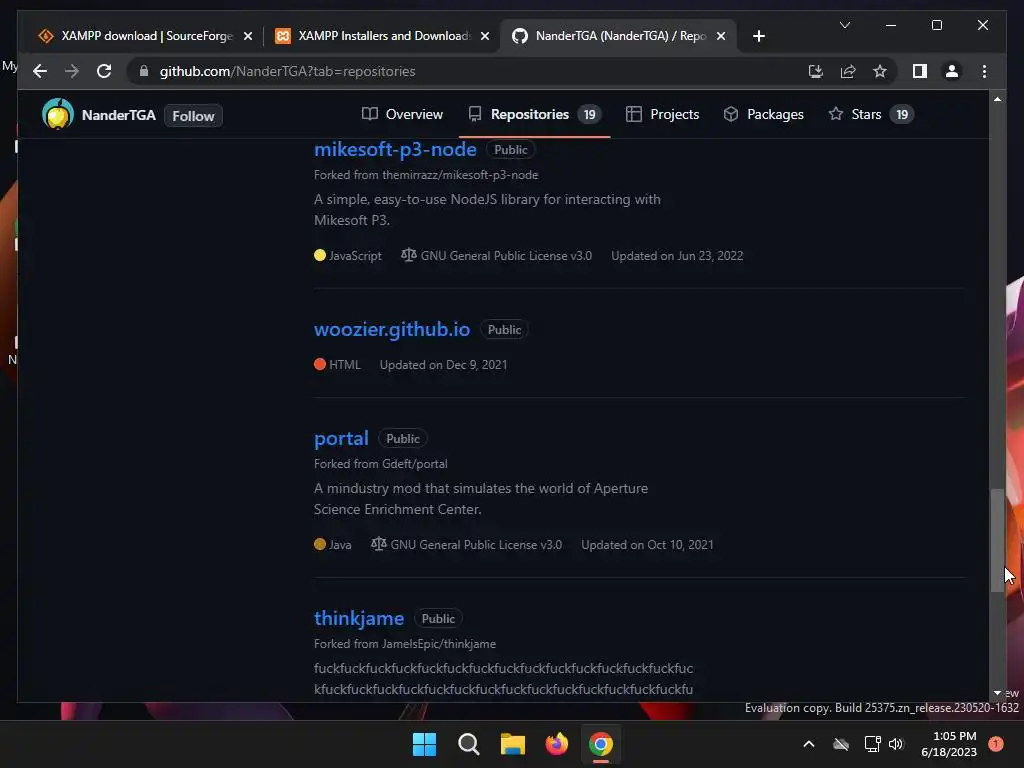Open the taskbar clock and date

(949, 744)
